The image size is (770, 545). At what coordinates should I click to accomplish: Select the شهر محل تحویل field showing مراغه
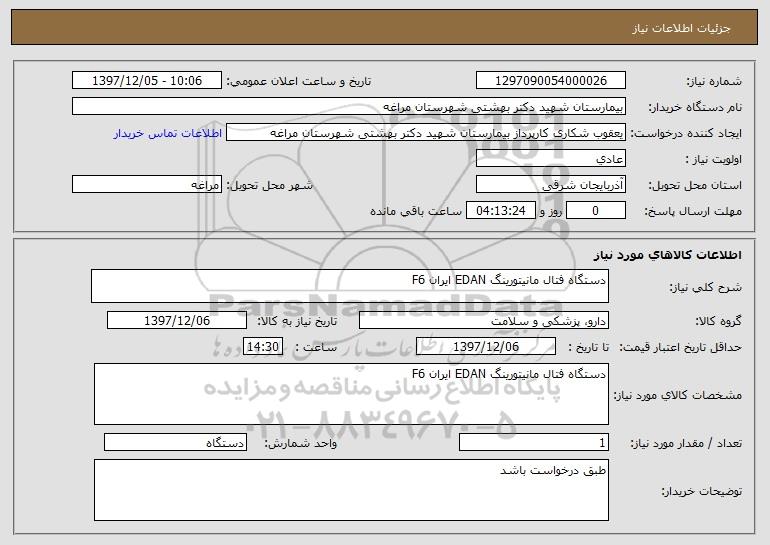147,185
